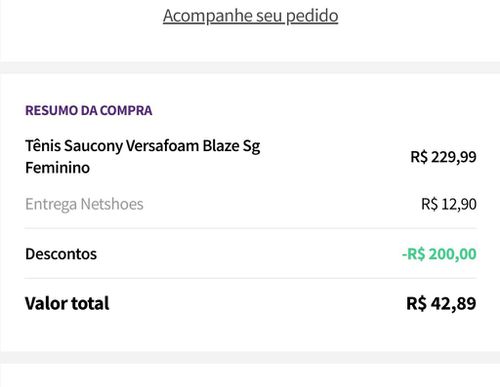Select the R$ 229,99 product price
The height and width of the screenshot is (387, 500).
[443, 157]
